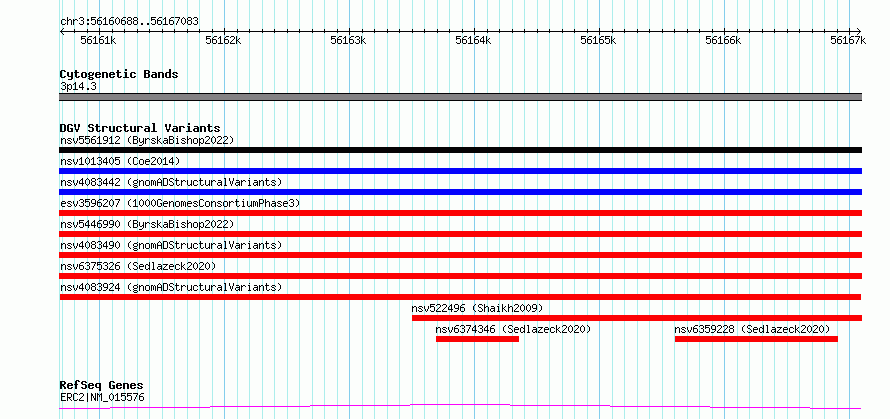
Task: Open nsv6374346 (Sedlazeck2020) label
Action: click(513, 329)
